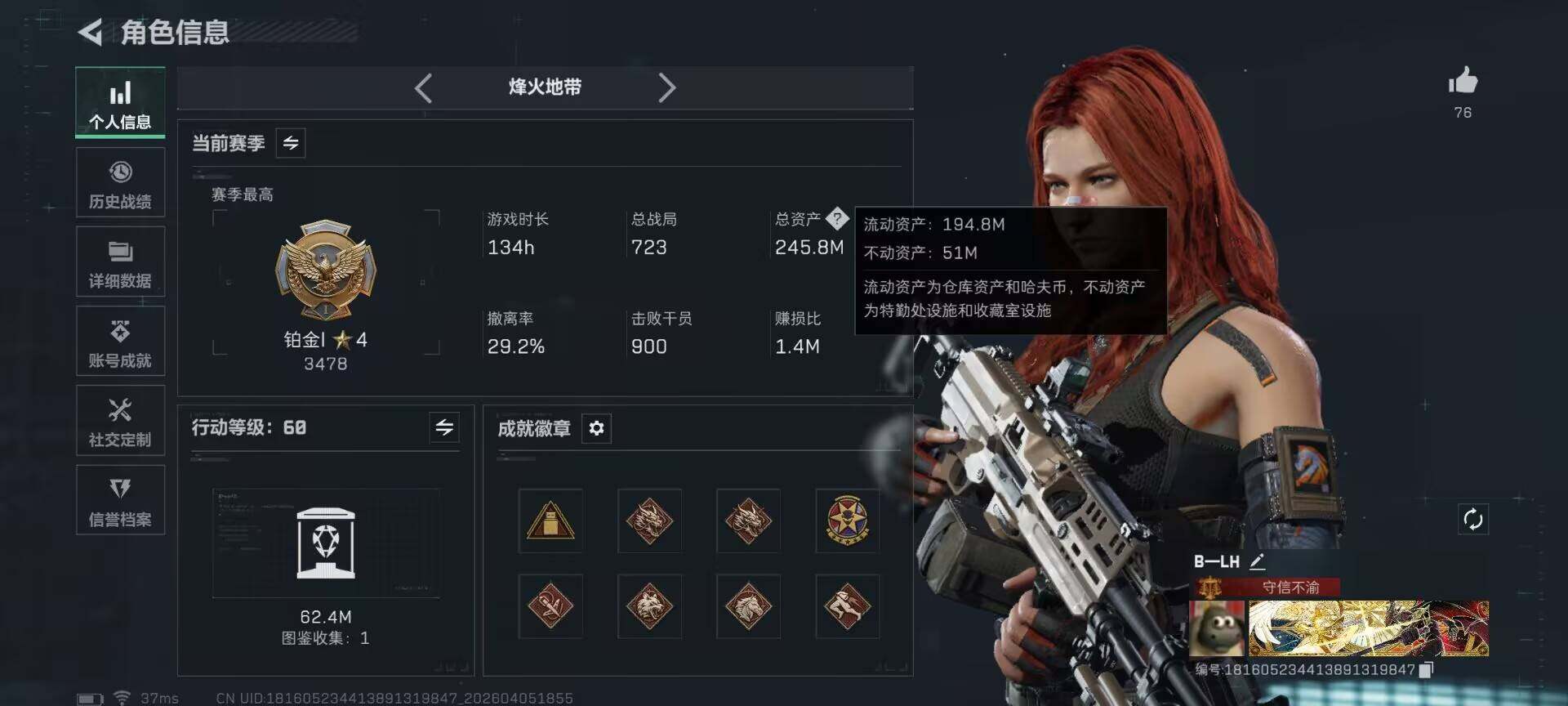Switch to next mode with right chevron
This screenshot has width=1568, height=706.
tap(666, 87)
